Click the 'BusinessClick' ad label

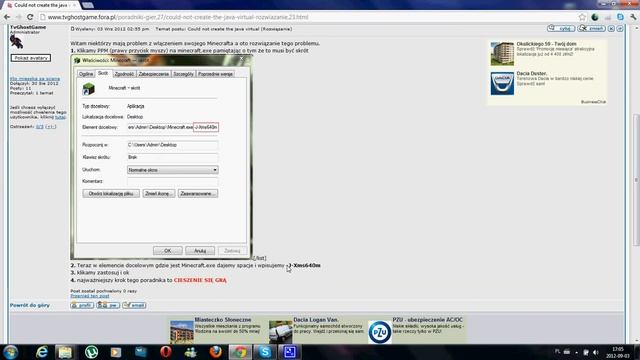[x=593, y=102]
